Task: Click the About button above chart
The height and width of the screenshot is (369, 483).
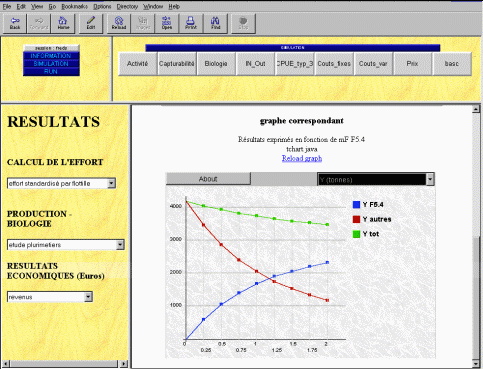Action: click(208, 179)
